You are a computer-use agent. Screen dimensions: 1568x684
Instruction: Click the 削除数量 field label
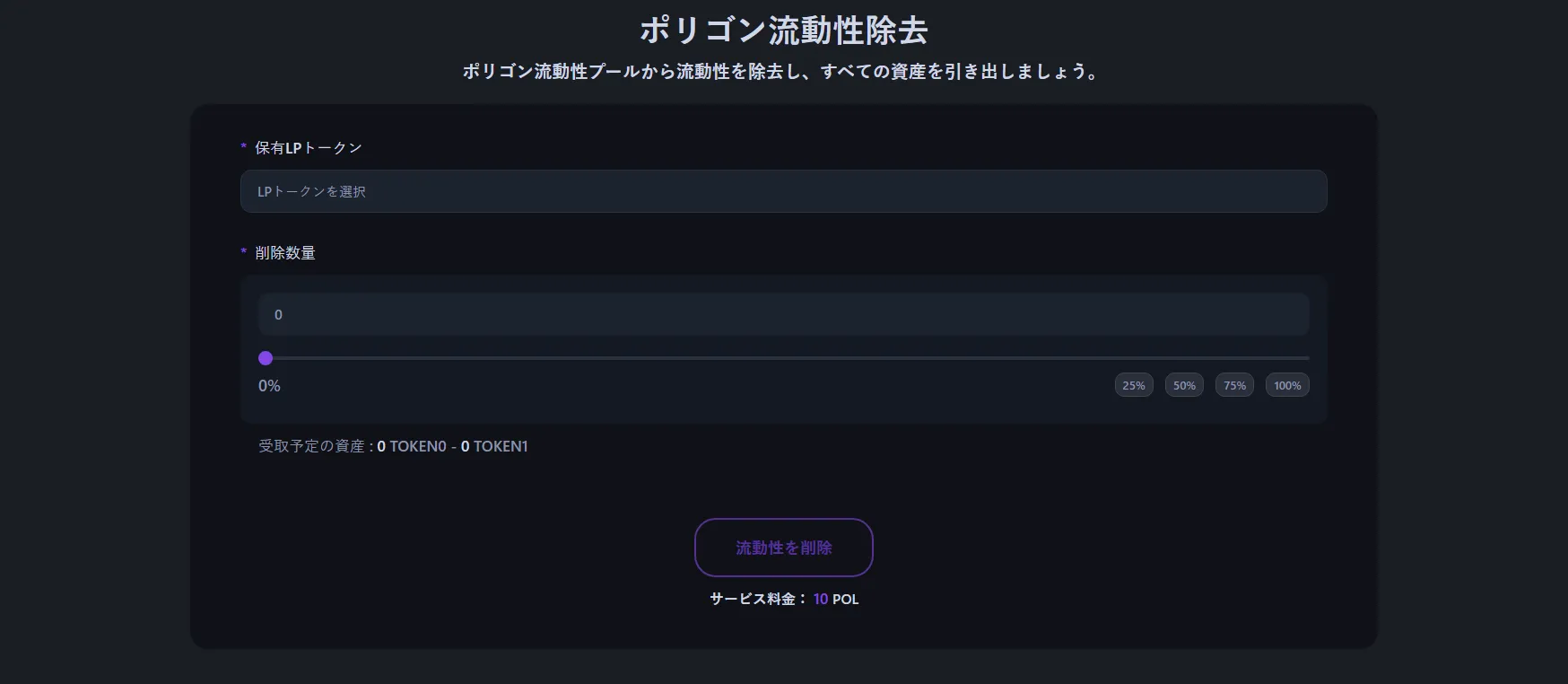285,253
